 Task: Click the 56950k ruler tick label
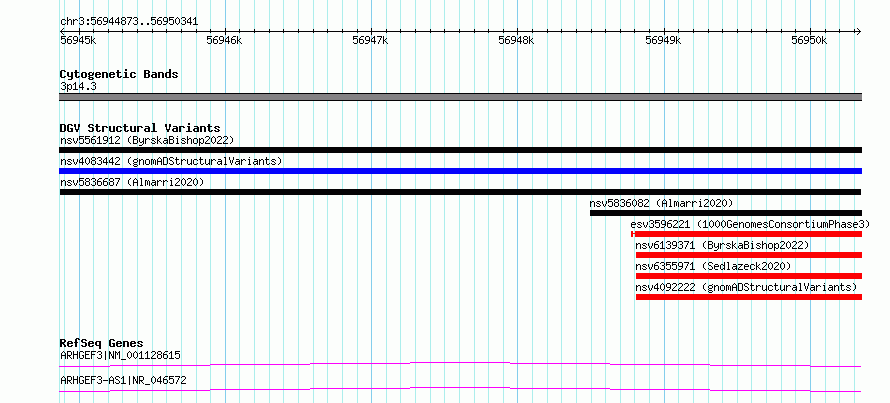click(x=809, y=40)
